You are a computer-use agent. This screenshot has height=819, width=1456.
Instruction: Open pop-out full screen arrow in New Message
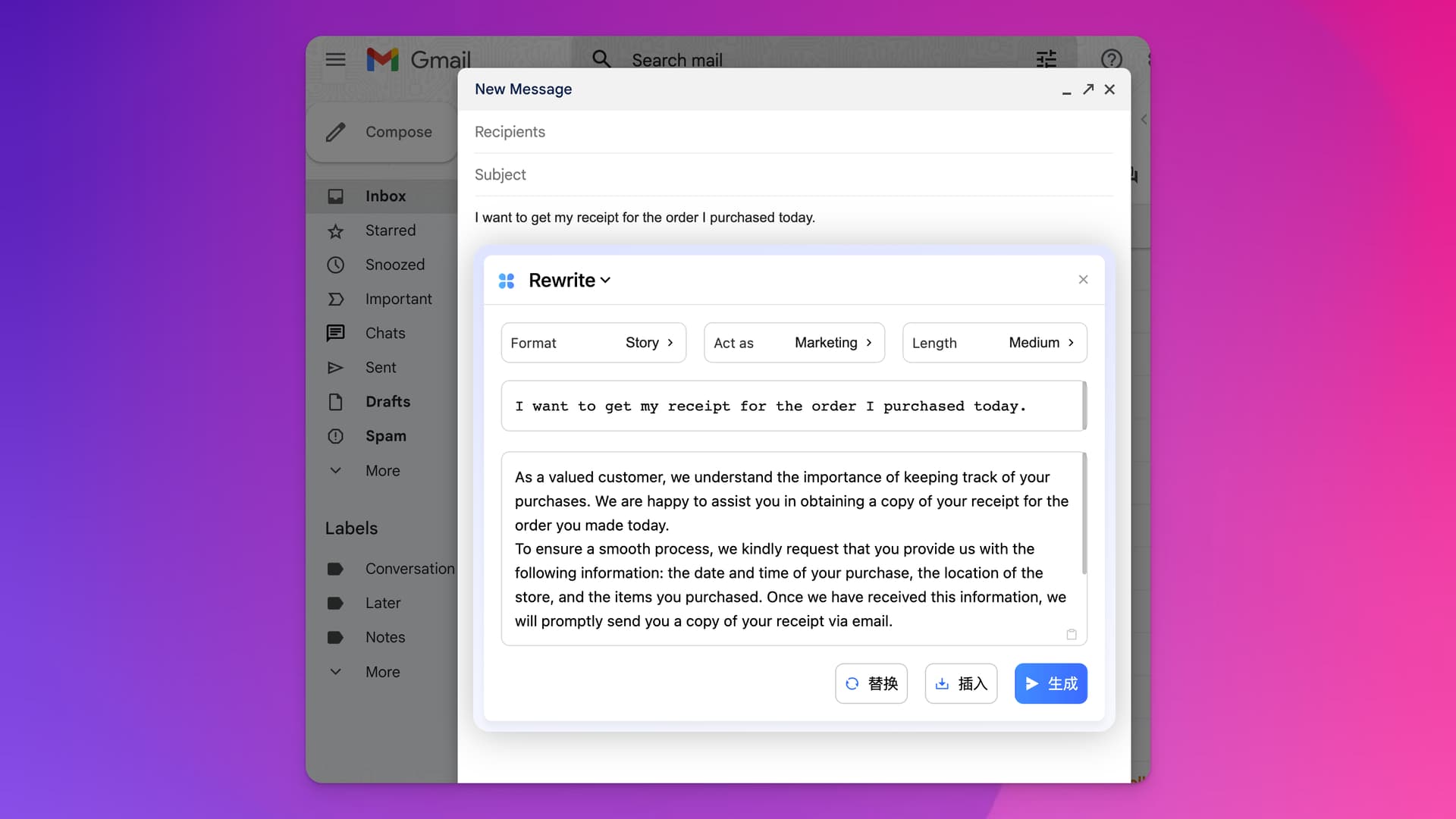tap(1088, 89)
